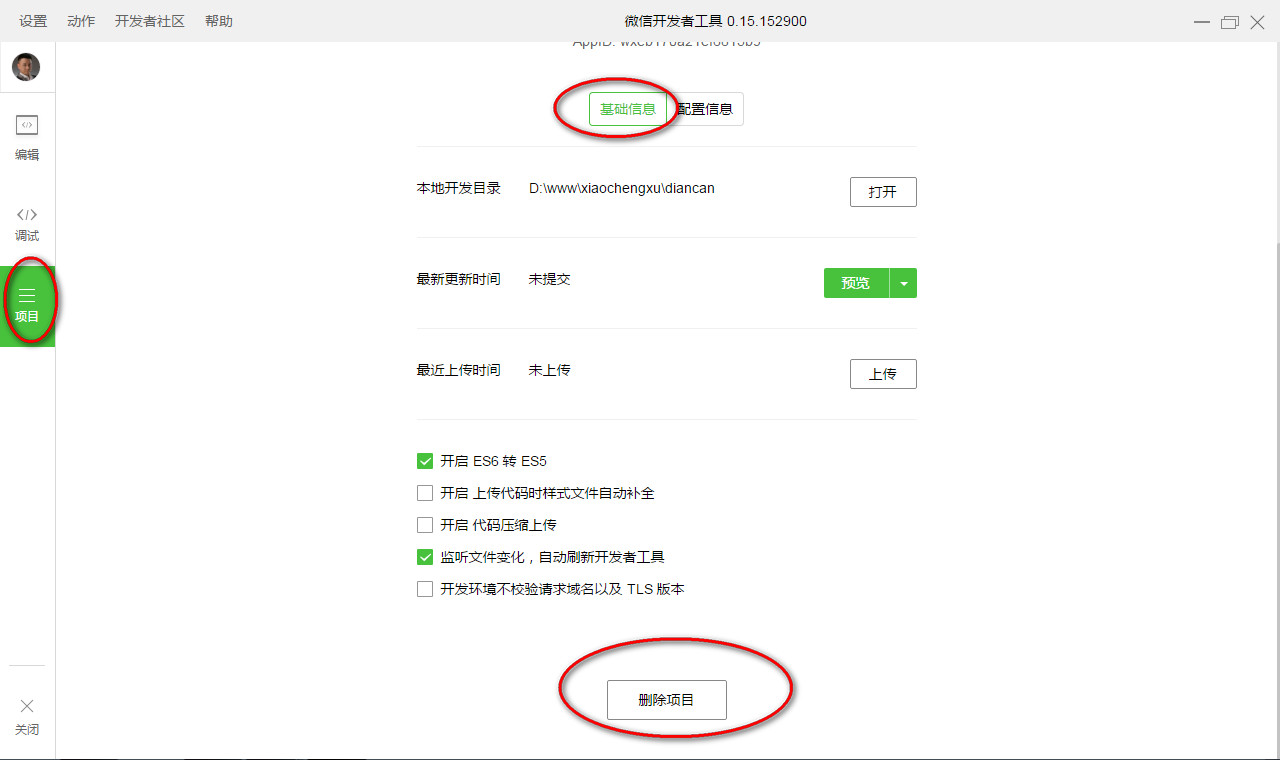1280x760 pixels.
Task: Switch to the 调试 debug panel
Action: [x=27, y=224]
